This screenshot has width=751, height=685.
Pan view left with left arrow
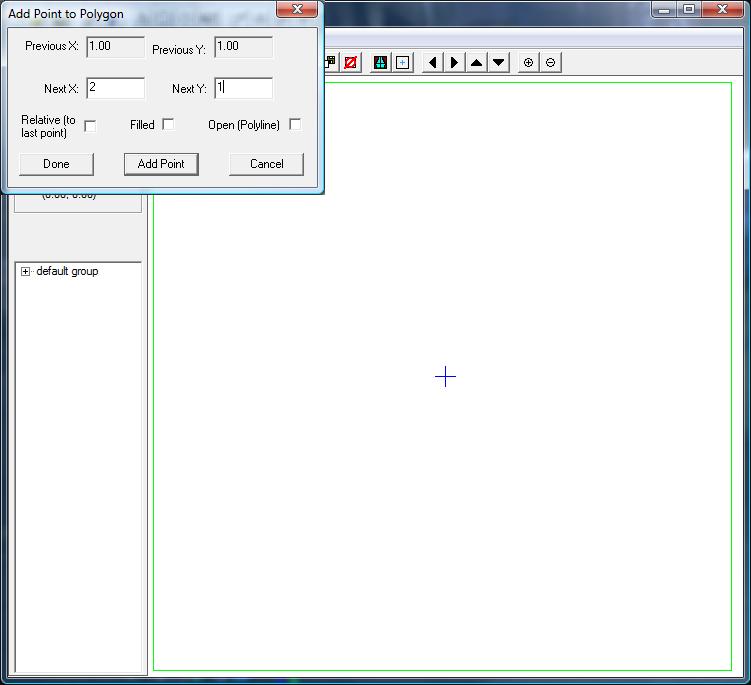coord(432,62)
